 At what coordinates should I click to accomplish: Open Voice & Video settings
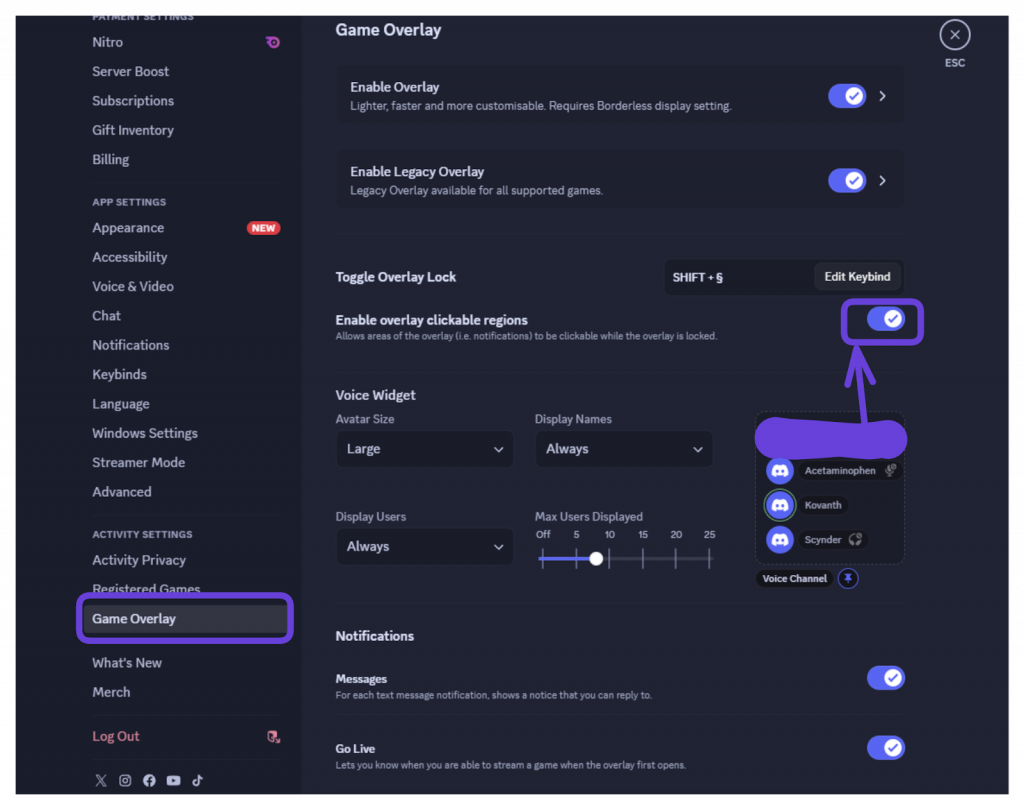coord(133,286)
